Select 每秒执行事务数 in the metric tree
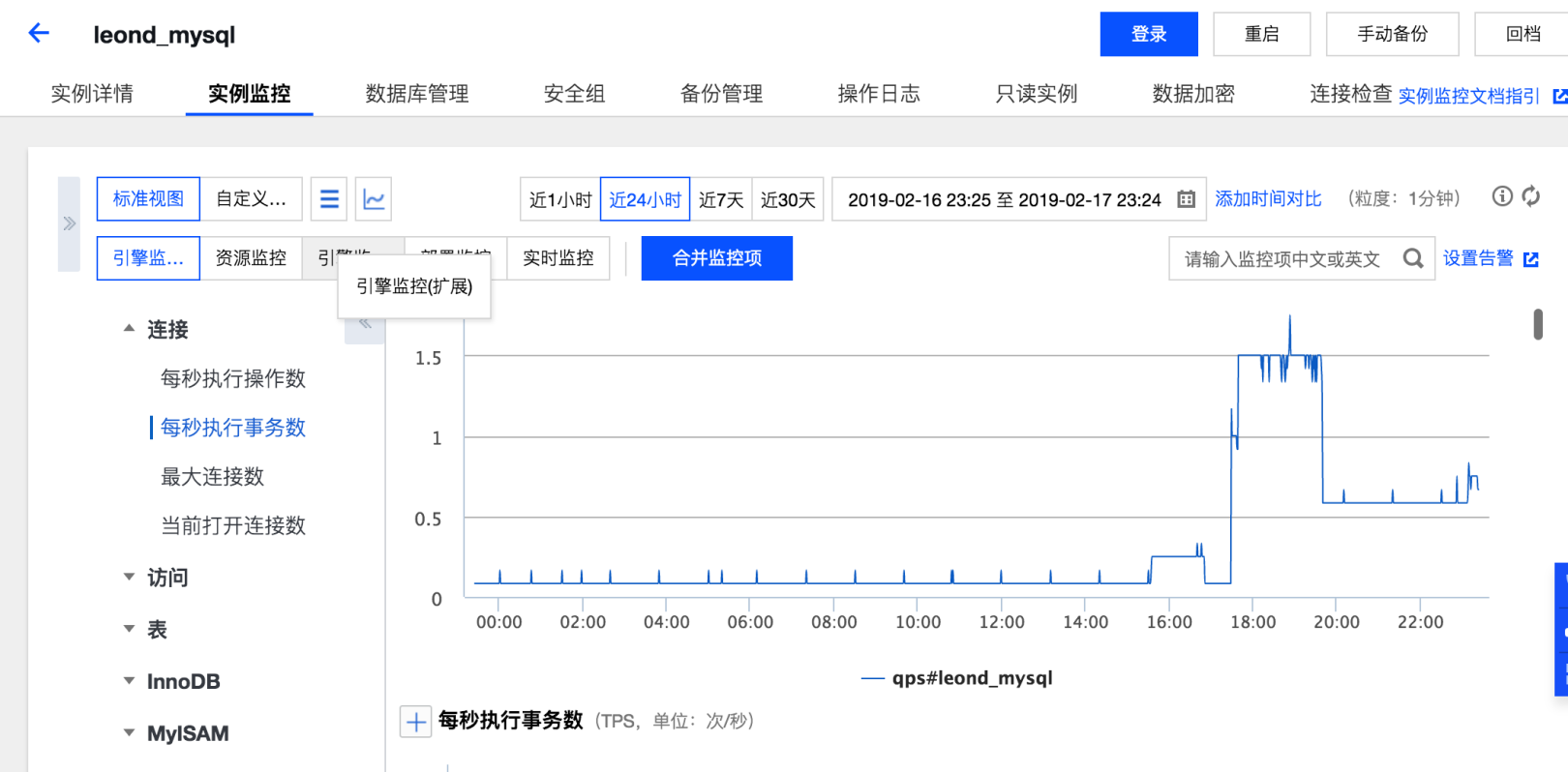 point(233,428)
